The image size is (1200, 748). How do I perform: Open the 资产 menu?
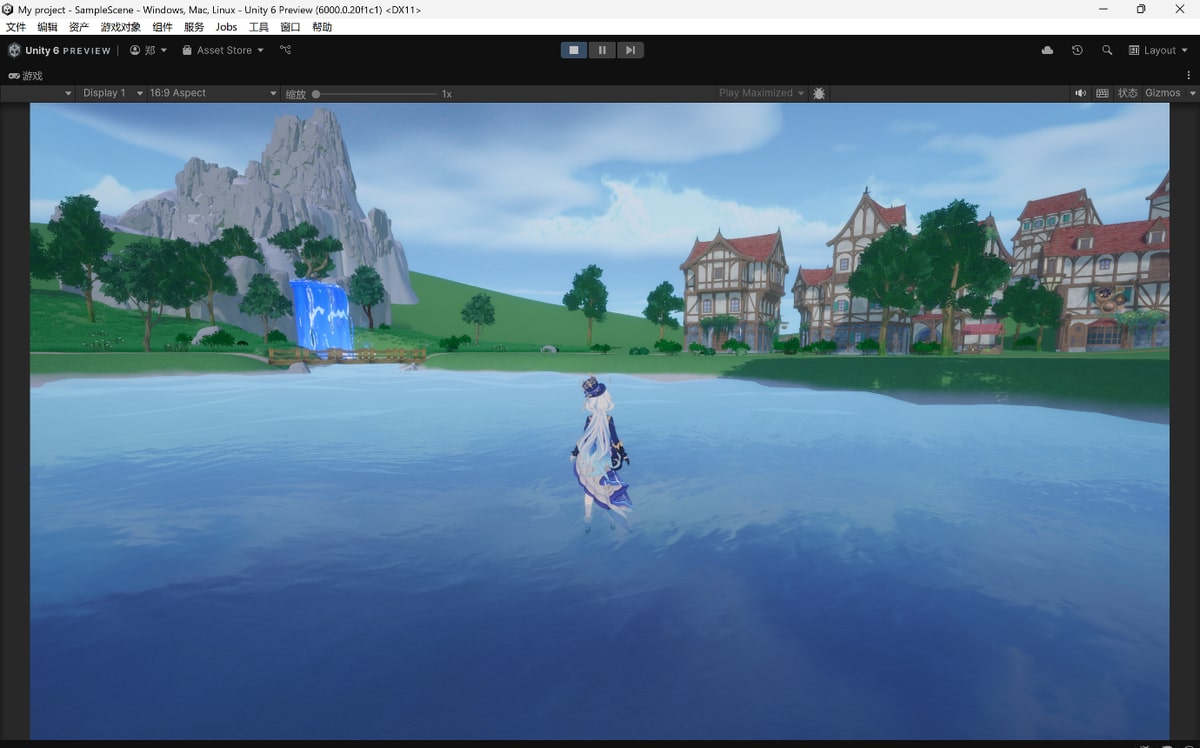(x=79, y=27)
